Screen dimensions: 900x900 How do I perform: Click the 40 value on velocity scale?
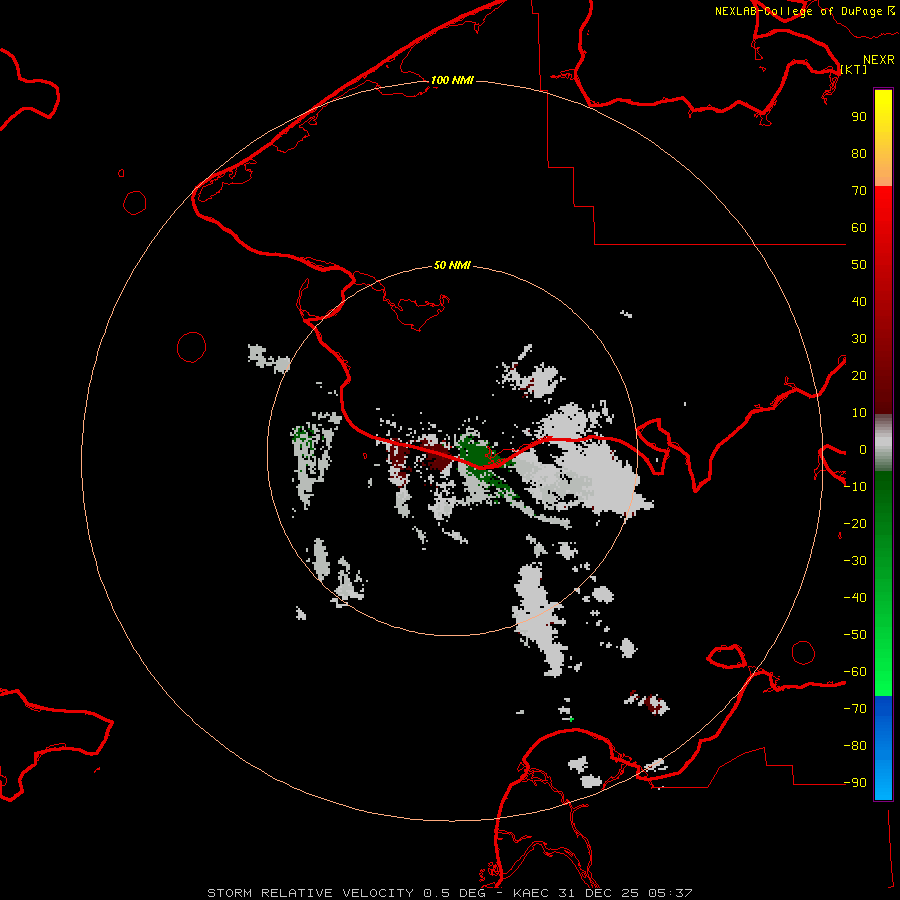[x=859, y=302]
